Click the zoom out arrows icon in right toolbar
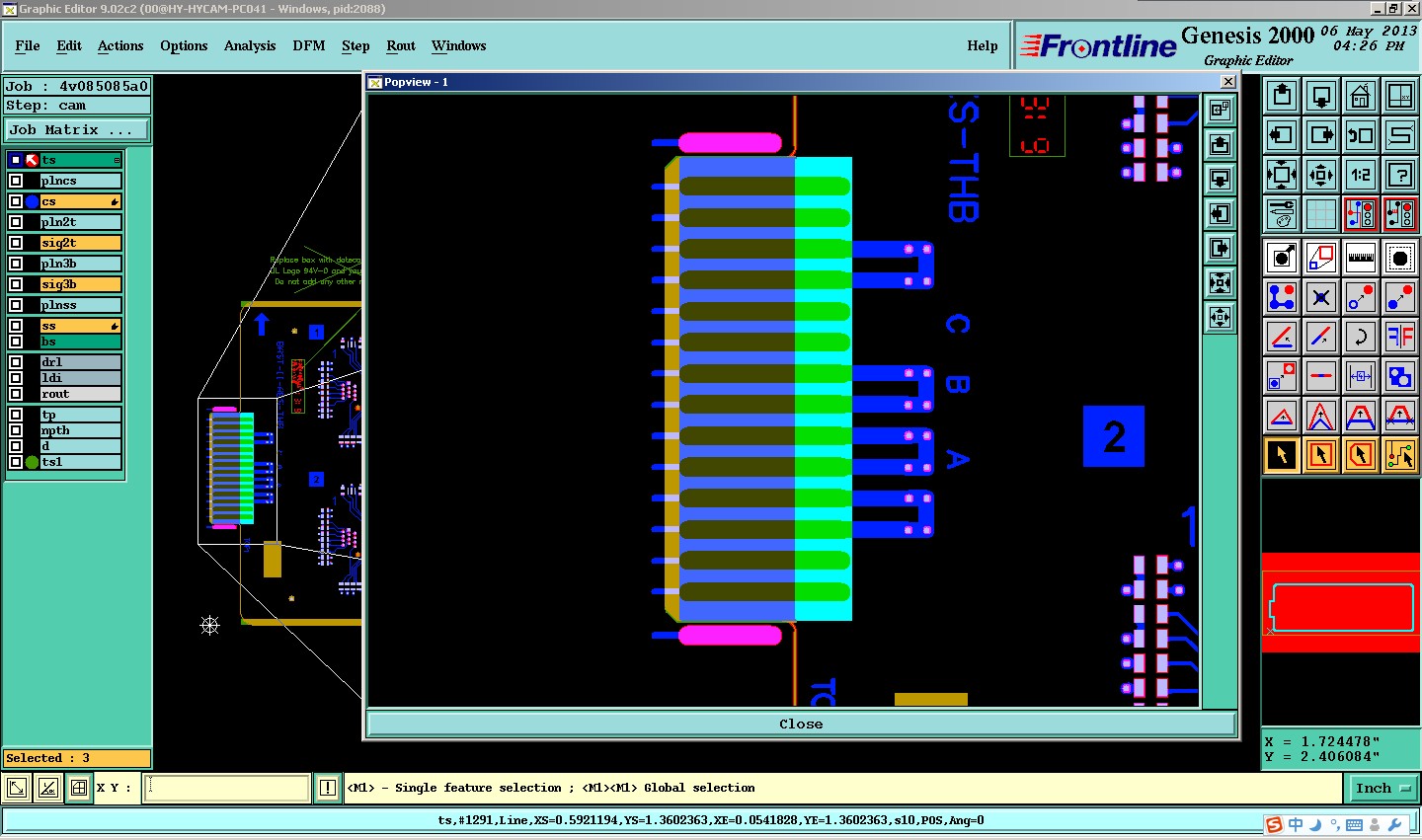The height and width of the screenshot is (840, 1422). point(1321,175)
